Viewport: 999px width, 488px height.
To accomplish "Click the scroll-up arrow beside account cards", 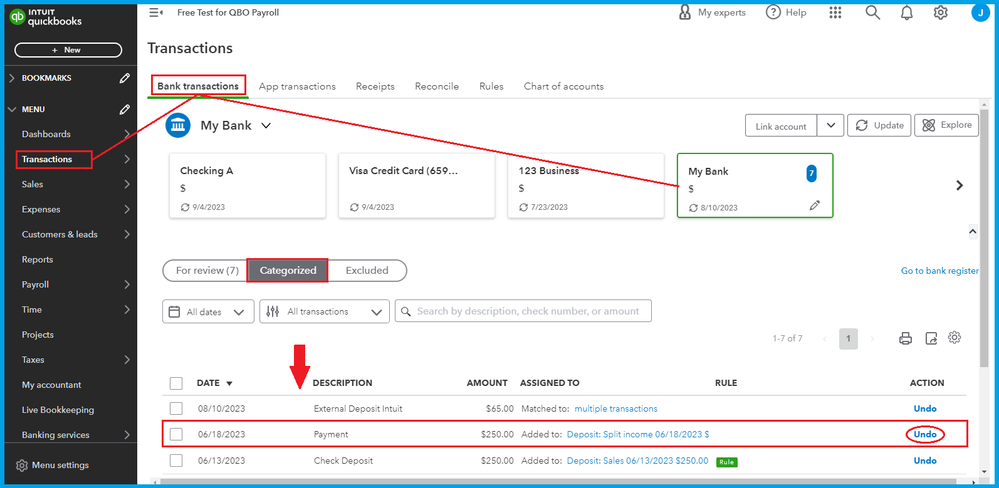I will (973, 232).
